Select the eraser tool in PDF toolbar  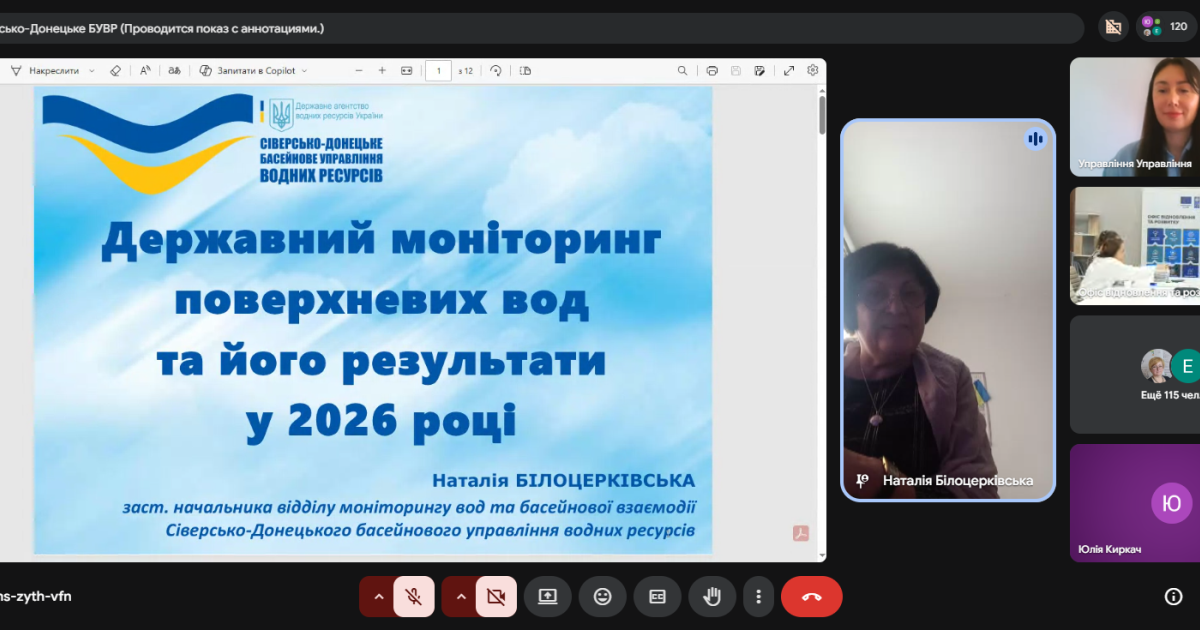coord(115,71)
